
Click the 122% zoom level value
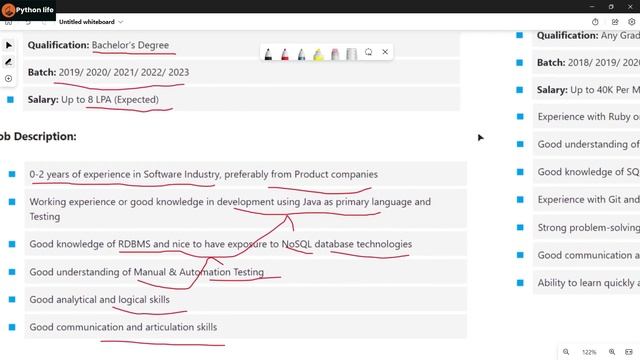[x=589, y=352]
